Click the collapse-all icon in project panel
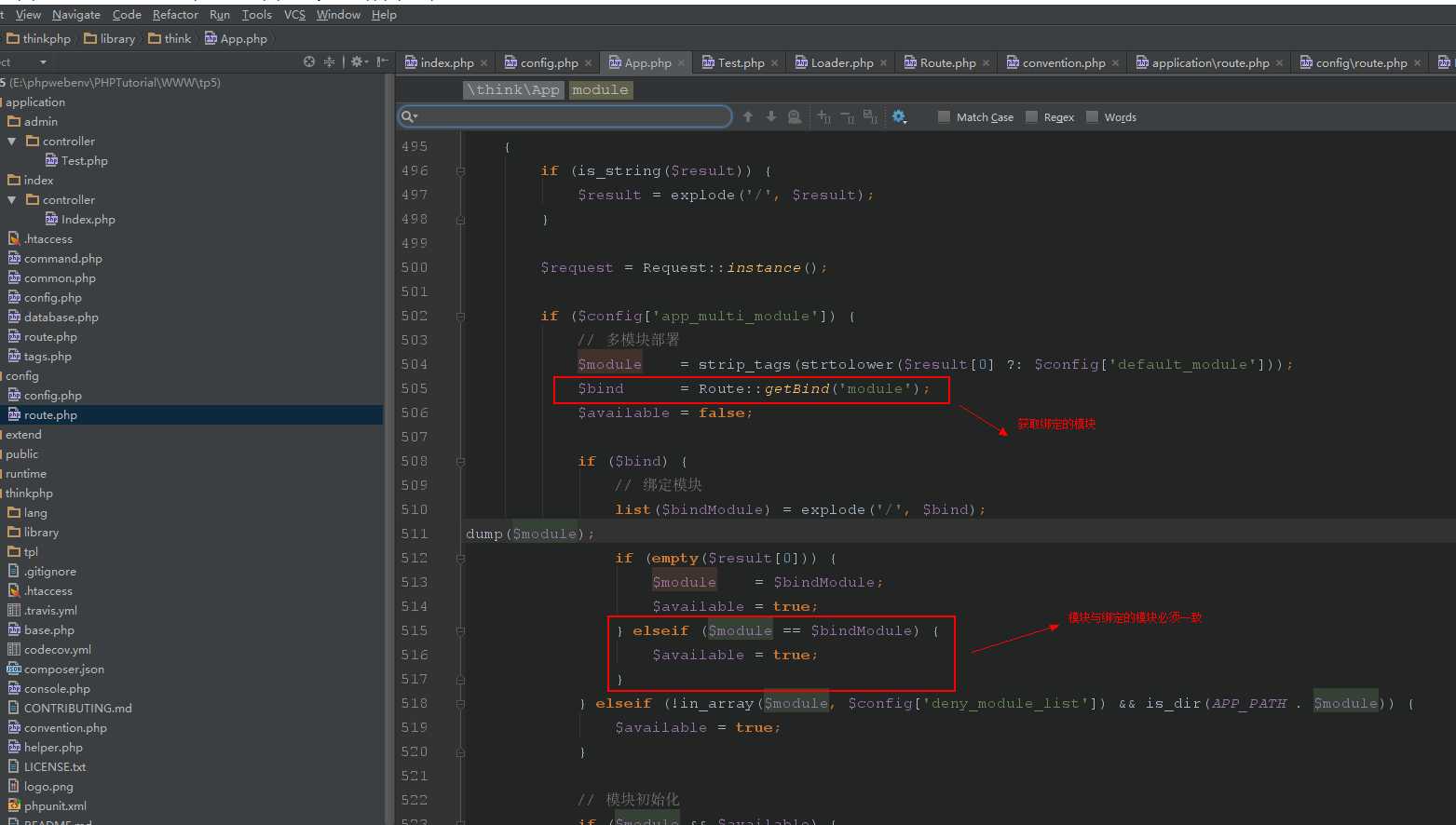Screen dimensions: 1456x825 pos(329,61)
